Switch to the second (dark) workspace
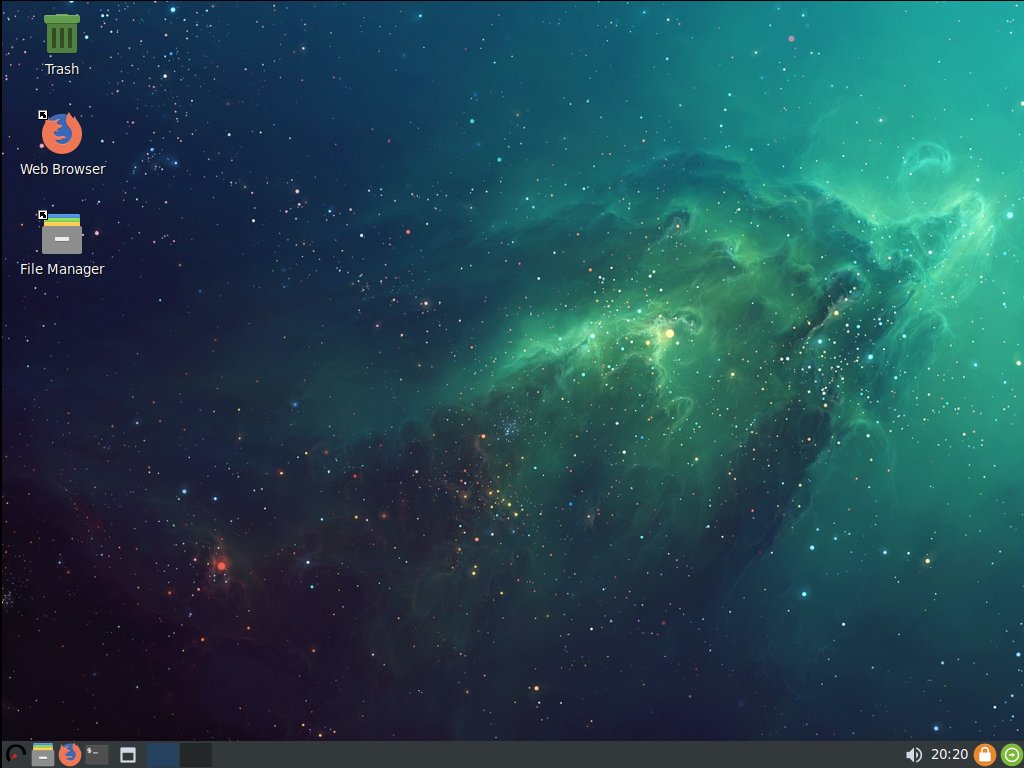Screen dimensions: 1024x768 pos(196,755)
